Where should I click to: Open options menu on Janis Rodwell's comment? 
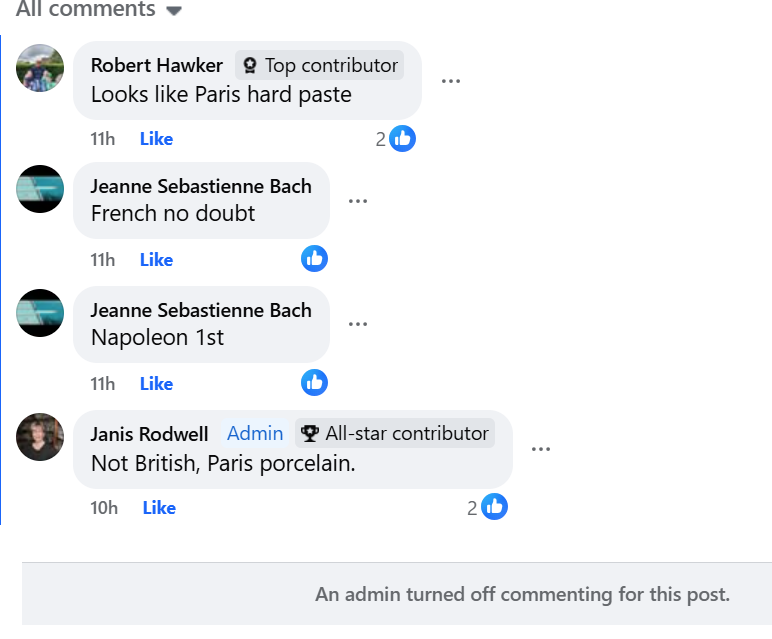[541, 449]
